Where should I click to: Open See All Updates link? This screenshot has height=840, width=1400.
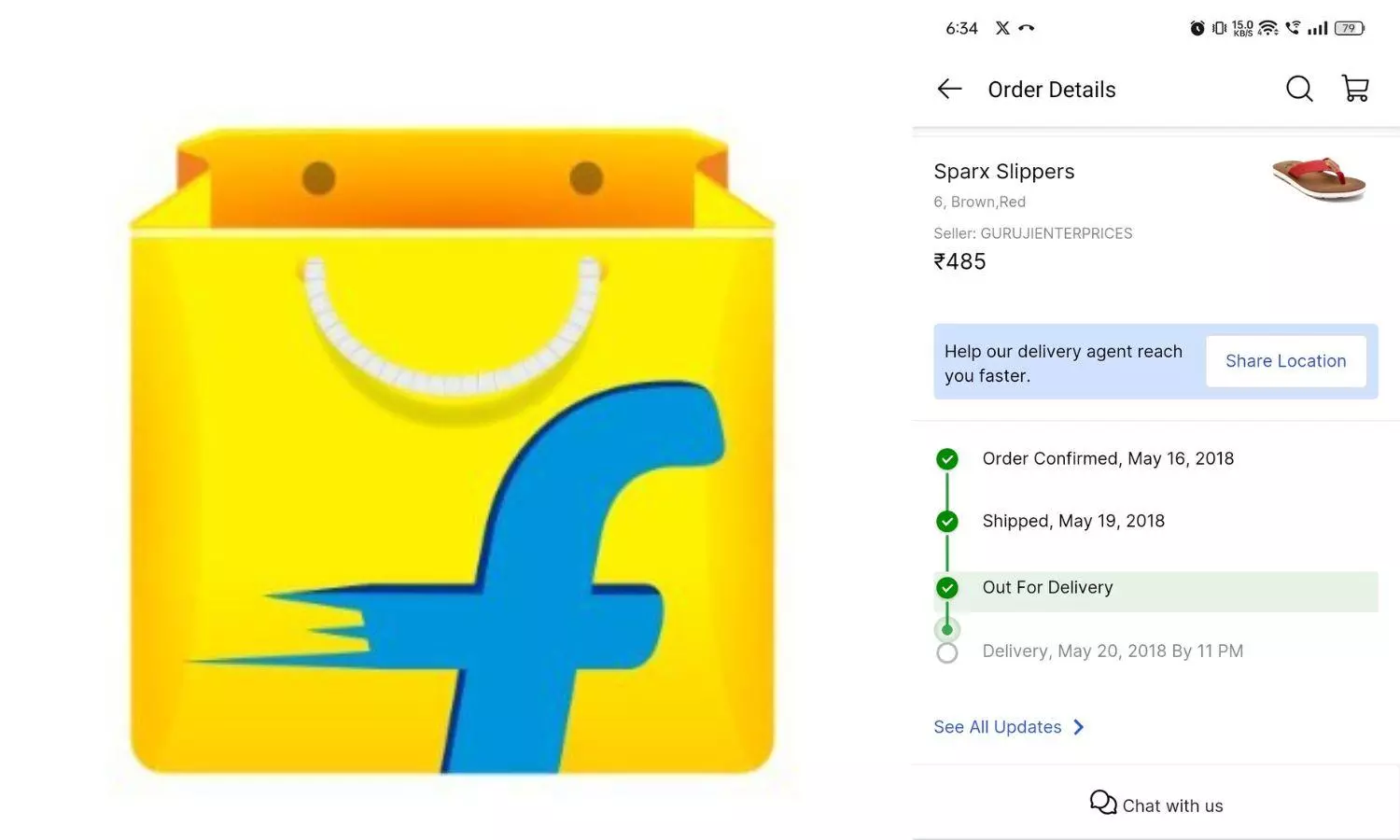pyautogui.click(x=997, y=726)
